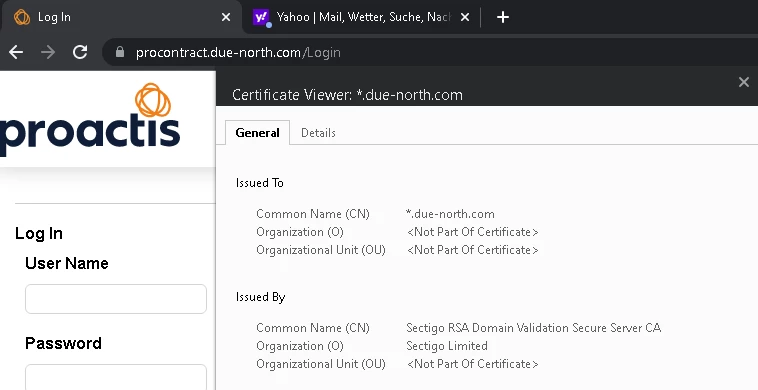Click the padlock icon in address bar
Viewport: 758px width, 390px height.
click(120, 52)
